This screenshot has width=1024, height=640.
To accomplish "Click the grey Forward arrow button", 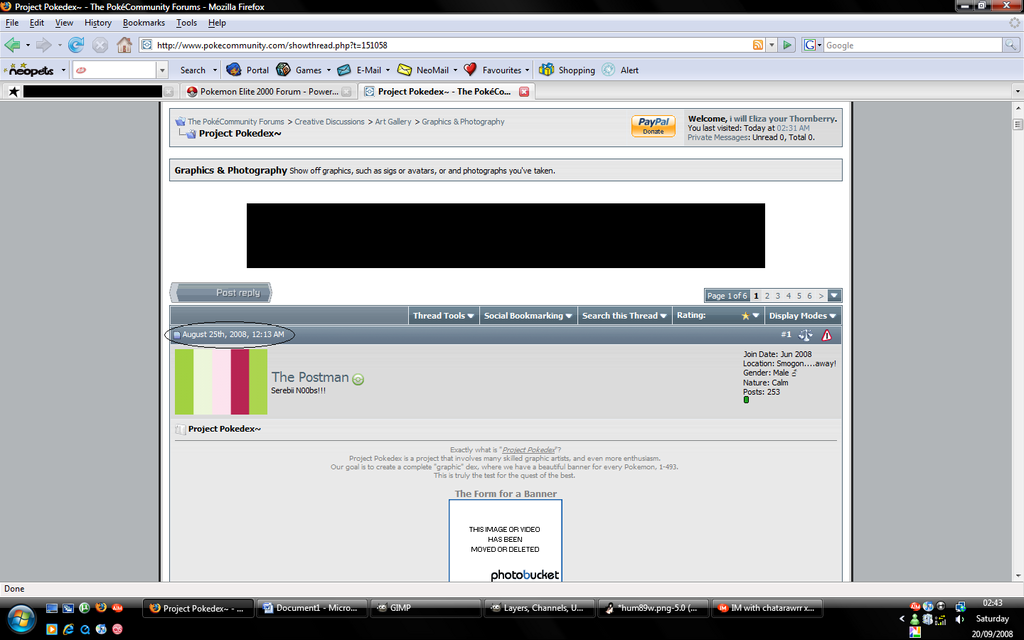I will pyautogui.click(x=44, y=45).
